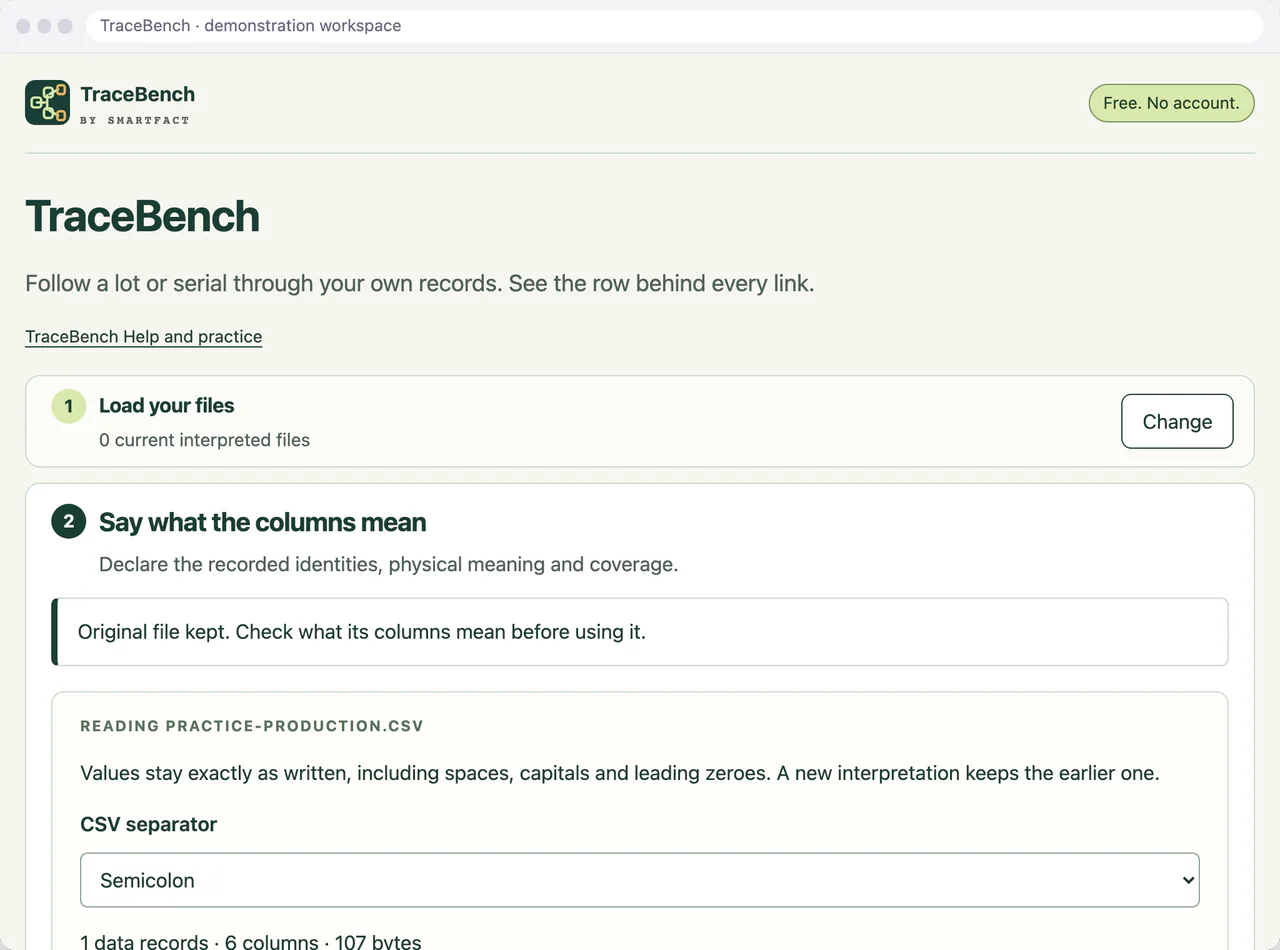This screenshot has height=950, width=1280.
Task: Click the Change button
Action: pyautogui.click(x=1177, y=421)
